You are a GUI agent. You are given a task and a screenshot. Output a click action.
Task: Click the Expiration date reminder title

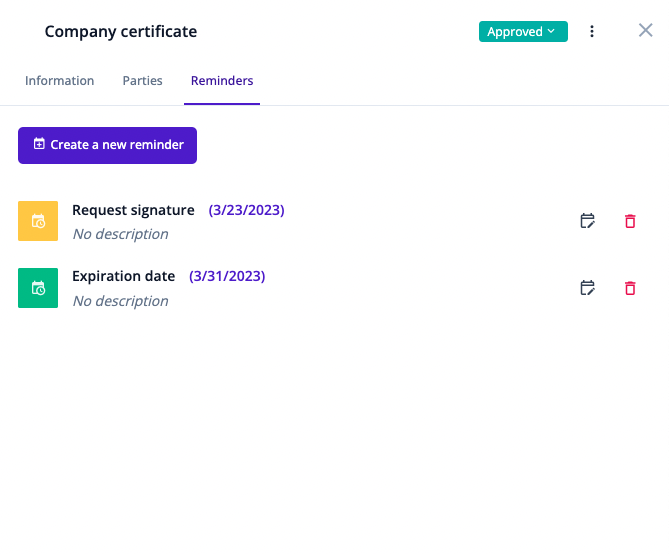point(123,276)
